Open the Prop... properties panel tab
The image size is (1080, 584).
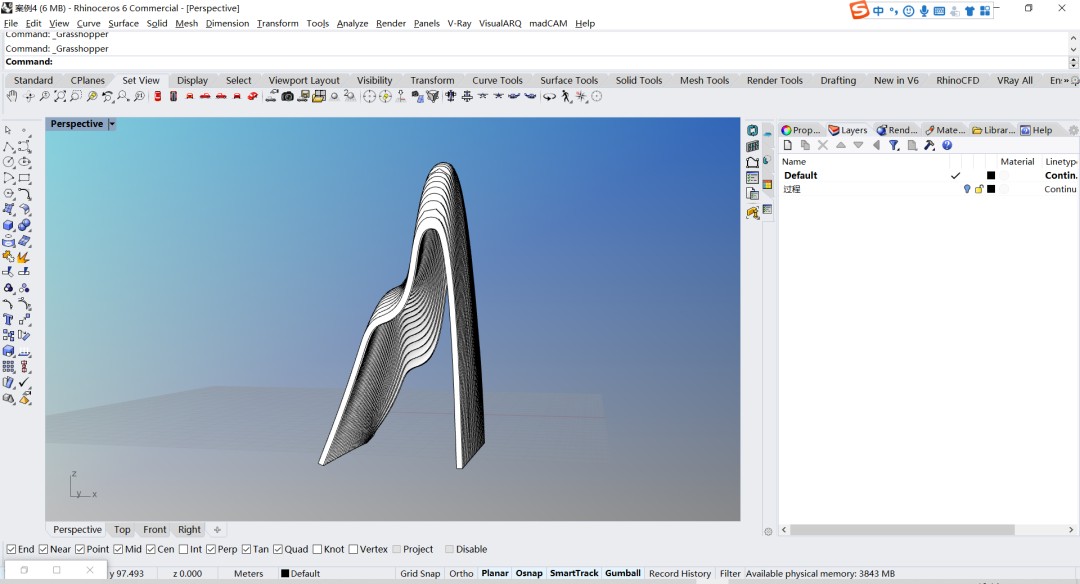(x=801, y=129)
